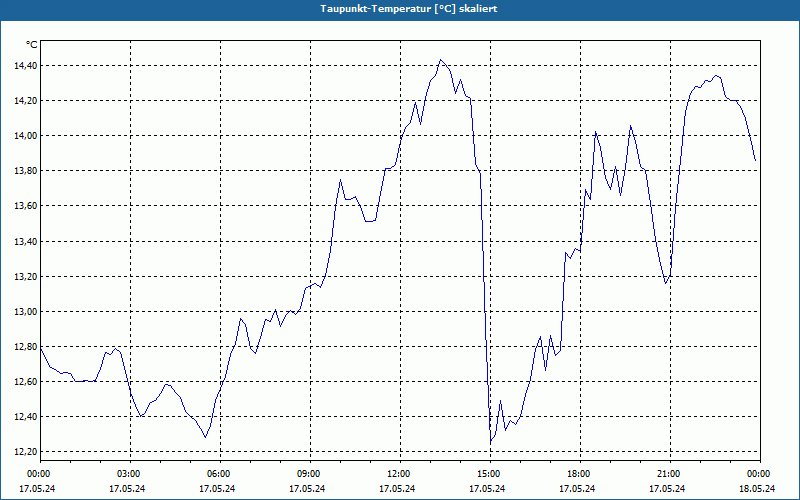Select the 13,80 y-axis label

pyautogui.click(x=24, y=171)
